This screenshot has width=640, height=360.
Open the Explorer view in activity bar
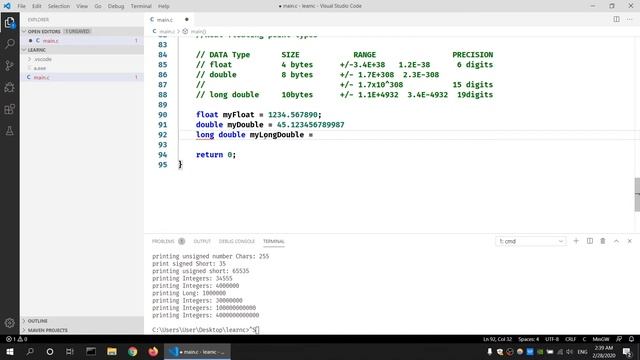(9, 22)
